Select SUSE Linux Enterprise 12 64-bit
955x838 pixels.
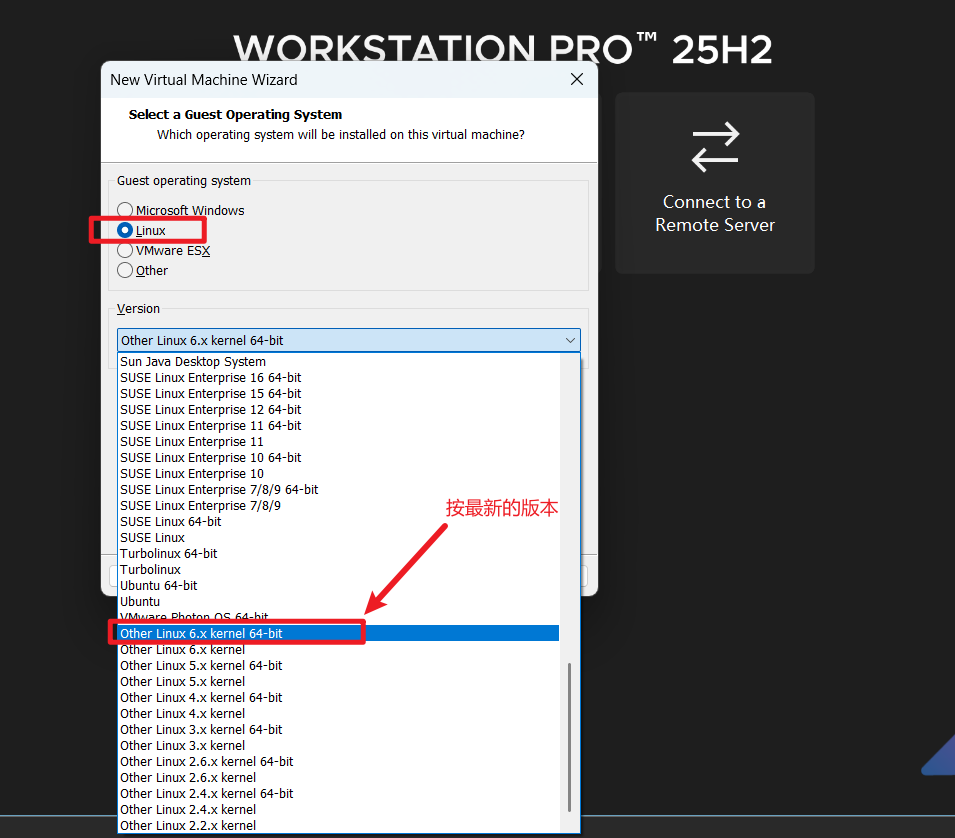[x=339, y=410]
